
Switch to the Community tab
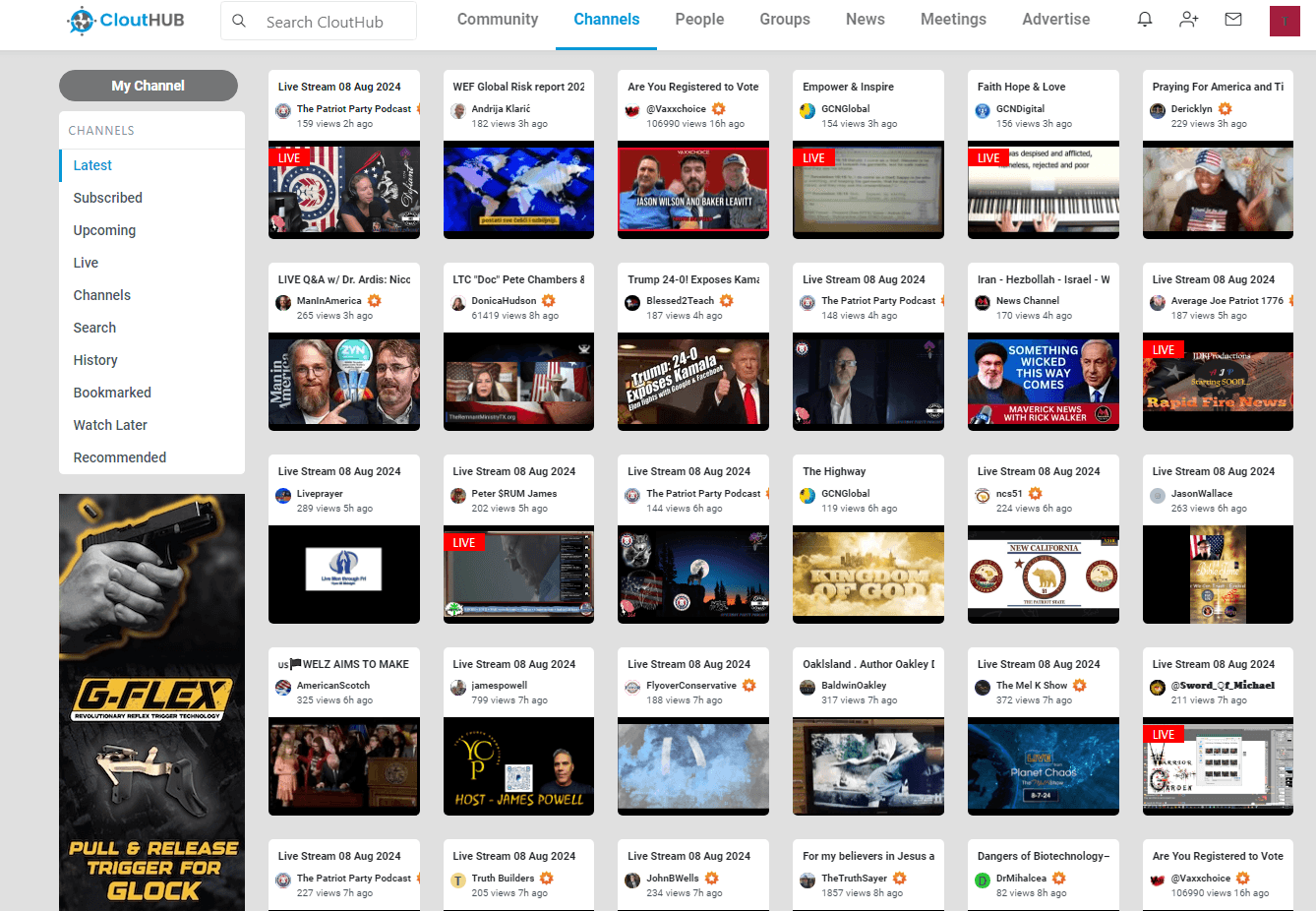498,20
